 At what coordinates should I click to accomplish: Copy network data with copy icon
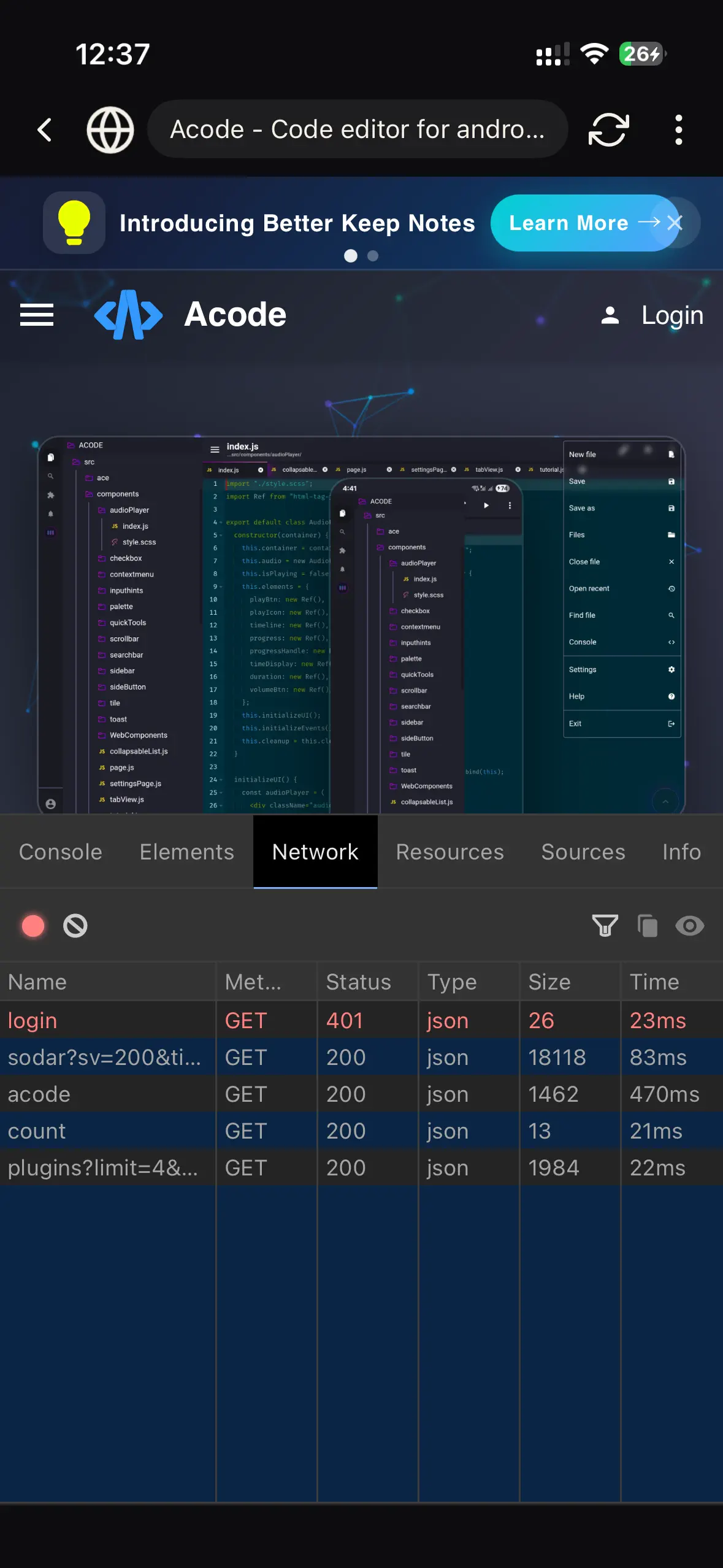647,926
